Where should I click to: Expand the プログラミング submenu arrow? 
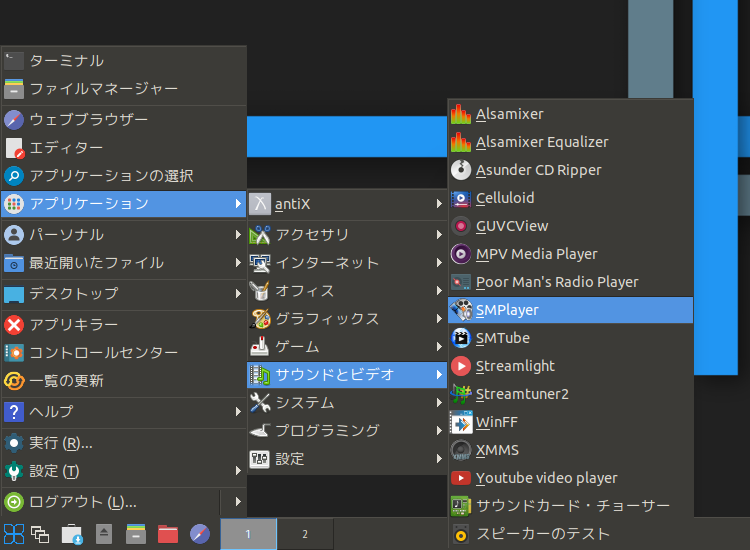pyautogui.click(x=439, y=430)
